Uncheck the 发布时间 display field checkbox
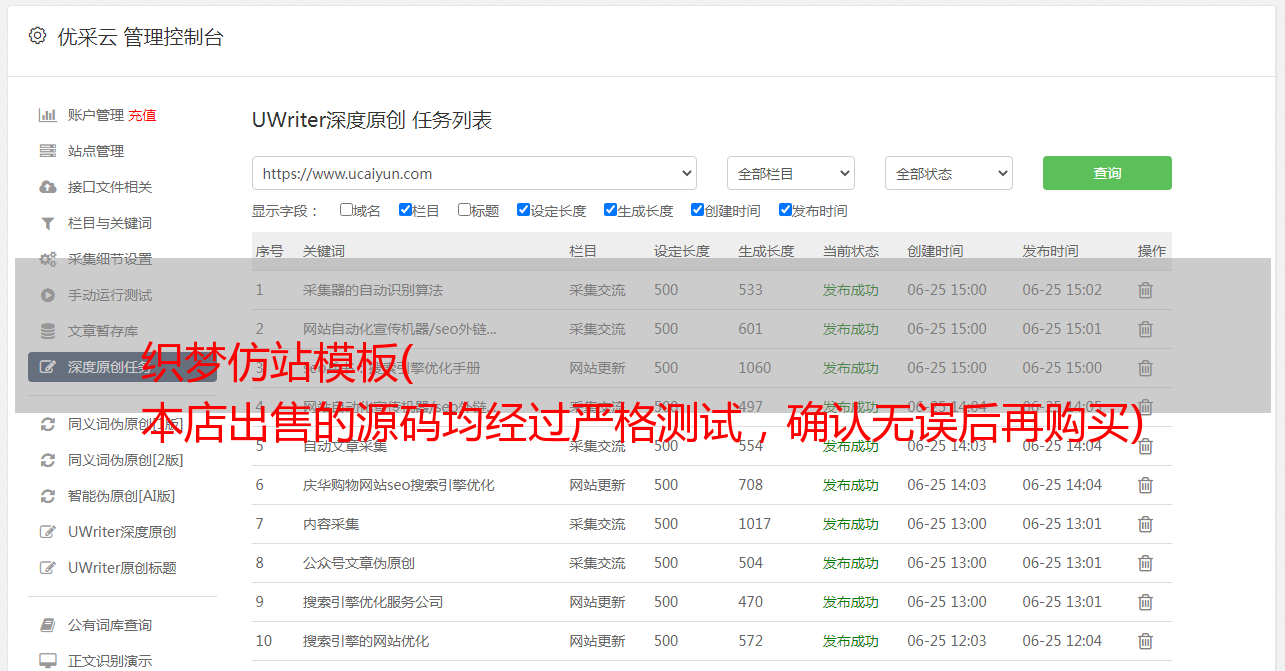Image resolution: width=1285 pixels, height=671 pixels. point(785,210)
